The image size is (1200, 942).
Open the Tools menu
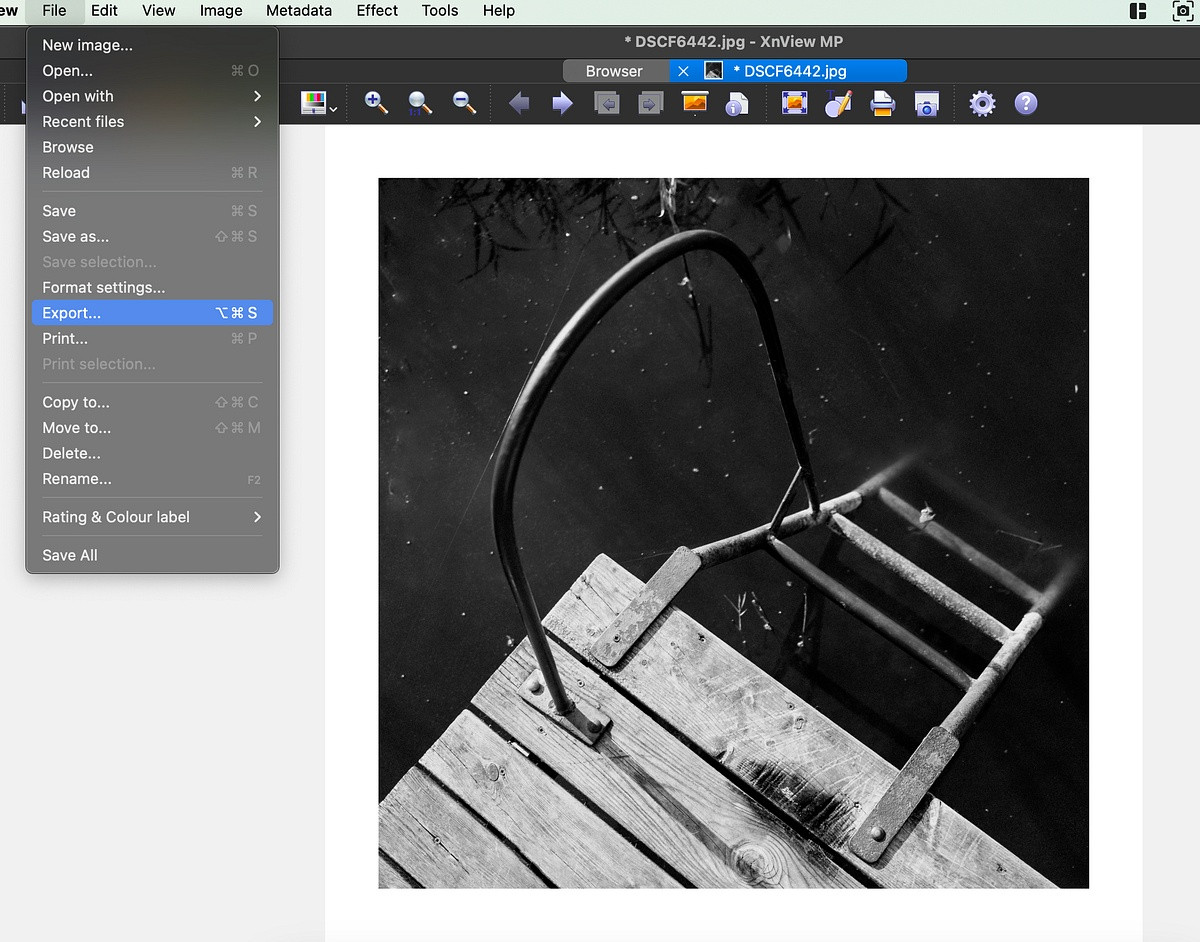click(x=440, y=11)
